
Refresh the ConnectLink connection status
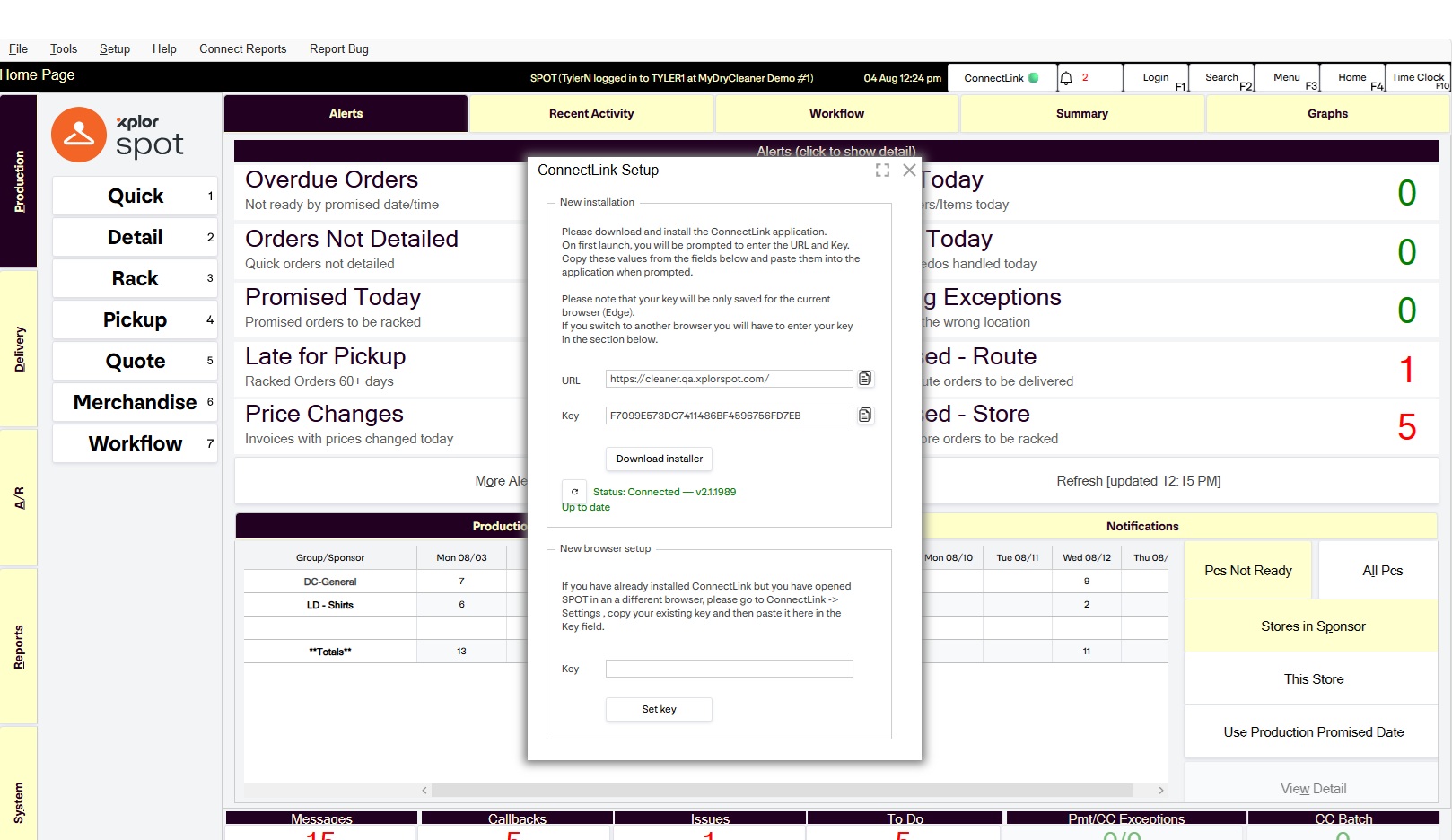574,492
